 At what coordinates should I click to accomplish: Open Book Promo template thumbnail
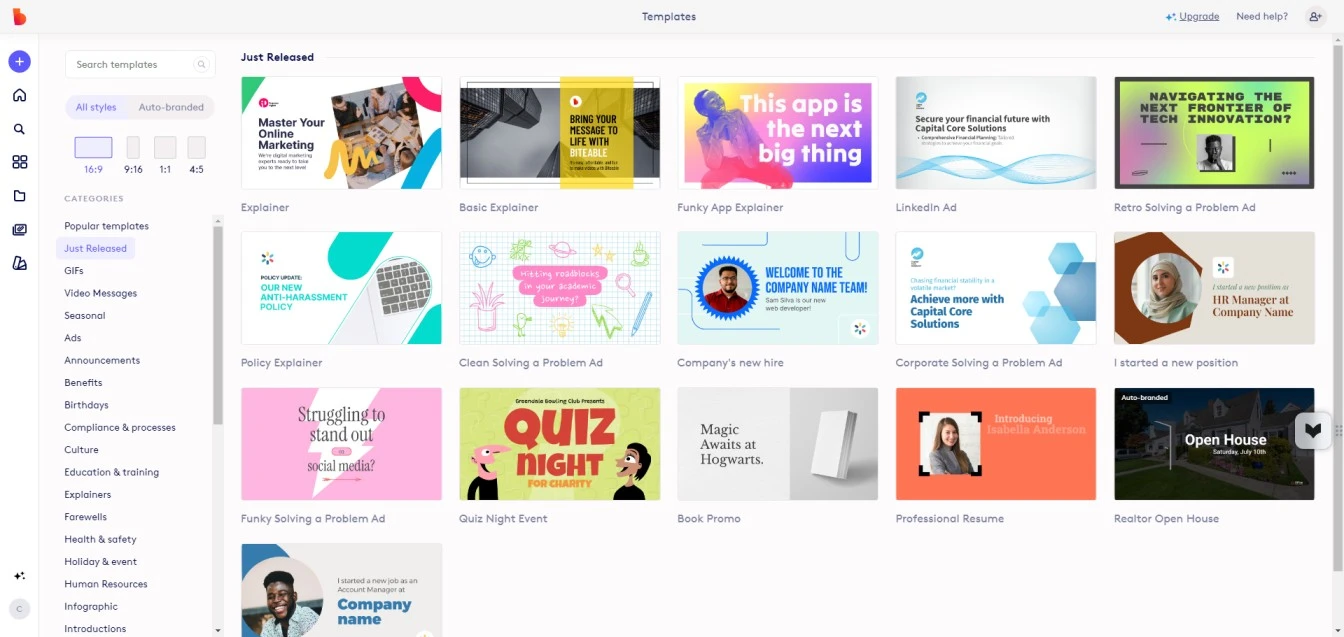coord(777,444)
